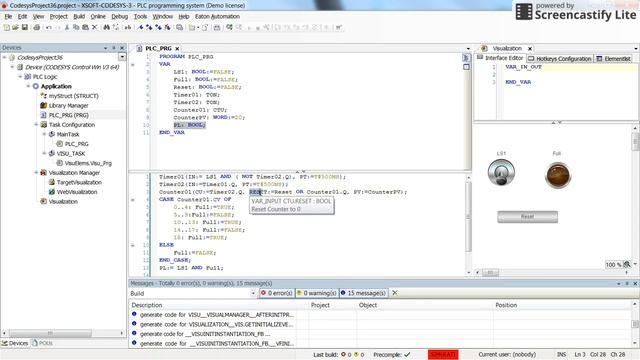640x360 pixels.
Task: Collapse the Device node in tree
Action: point(12,67)
